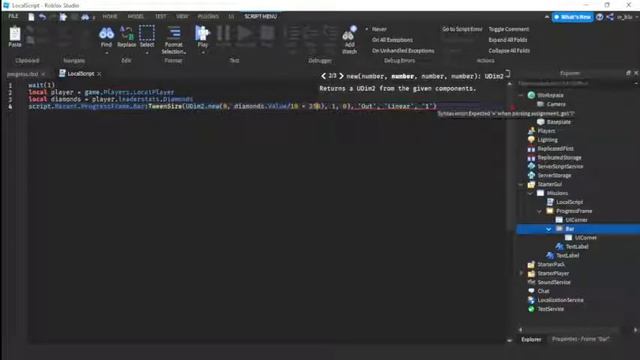Select TestService in Explorer
Screen dimensions: 640x360
(550, 309)
